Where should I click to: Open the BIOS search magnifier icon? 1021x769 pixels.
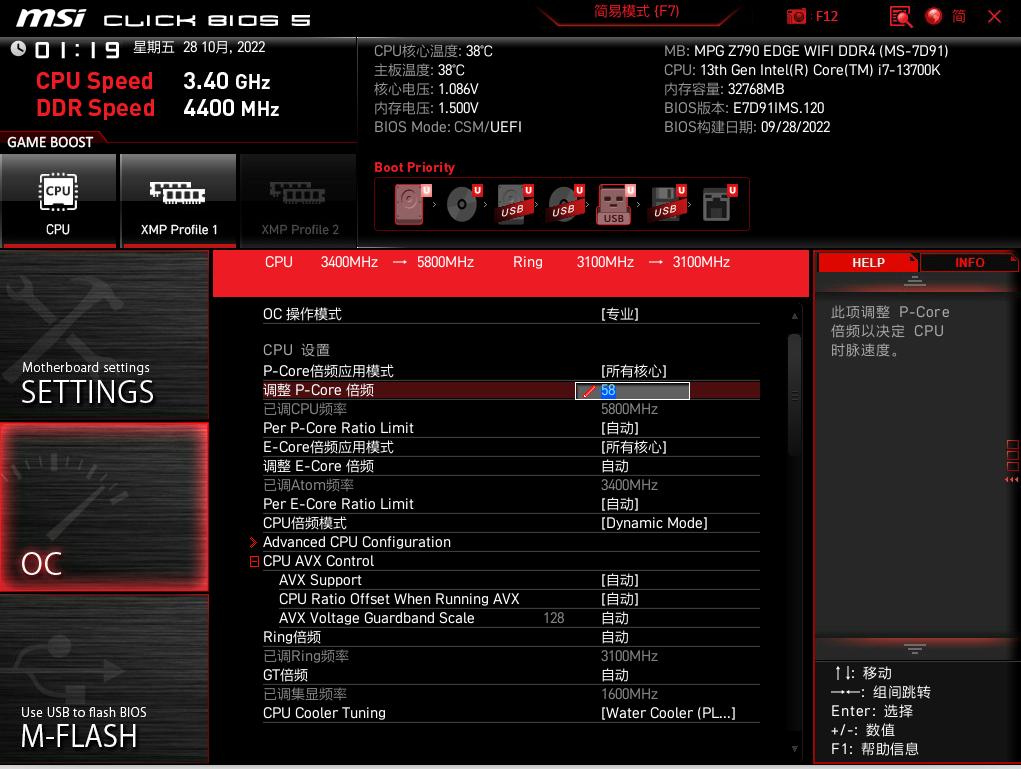click(901, 16)
